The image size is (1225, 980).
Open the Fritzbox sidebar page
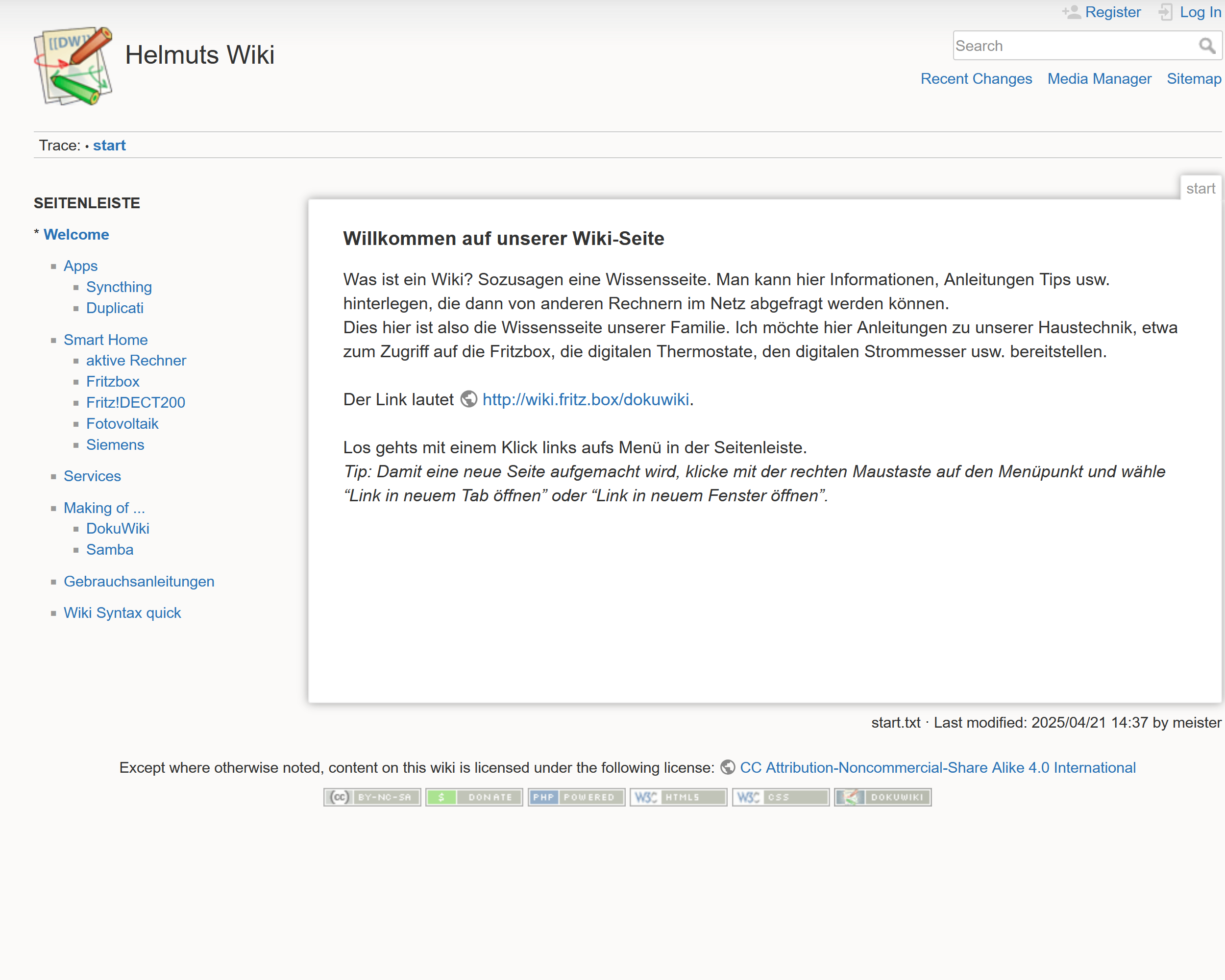pyautogui.click(x=113, y=381)
